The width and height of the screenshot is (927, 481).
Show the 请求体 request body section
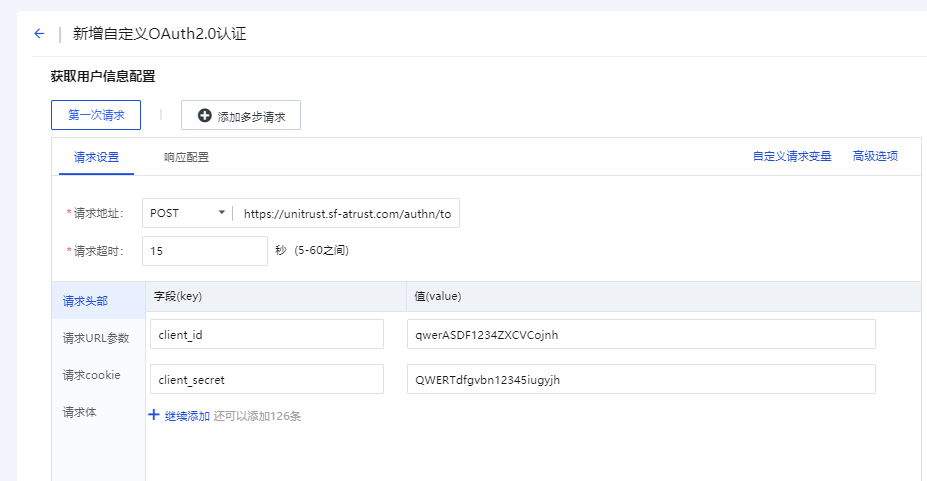coord(80,412)
